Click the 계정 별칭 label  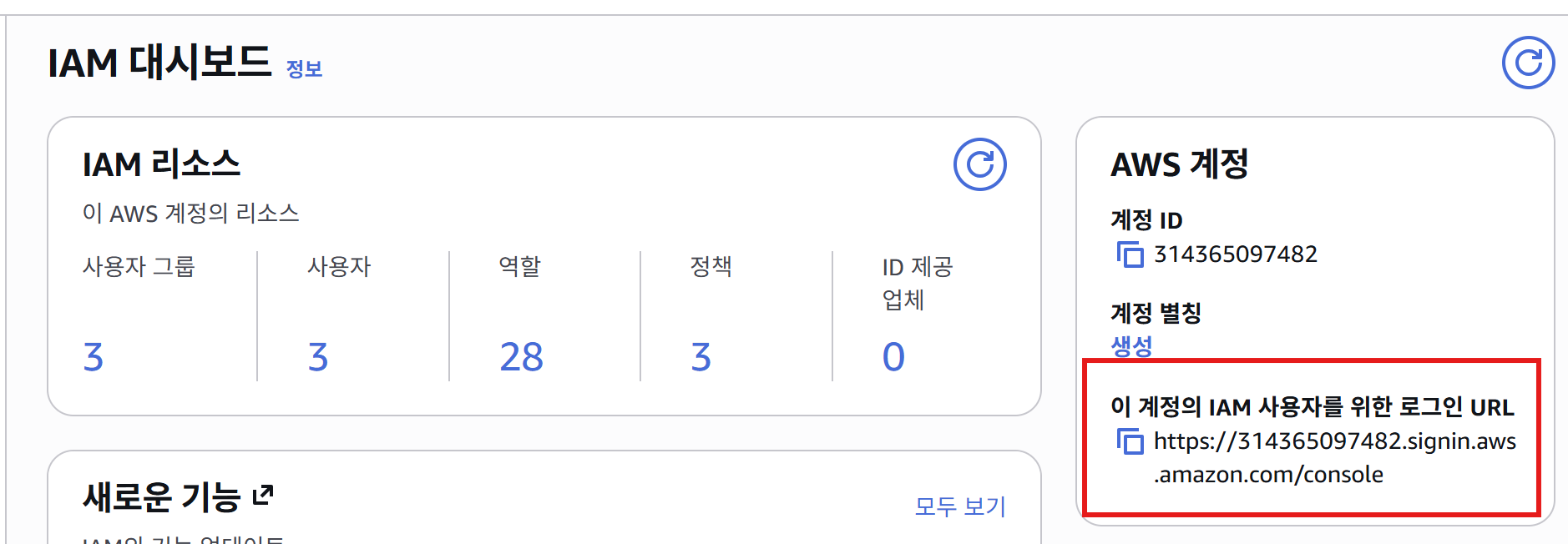tap(1156, 310)
